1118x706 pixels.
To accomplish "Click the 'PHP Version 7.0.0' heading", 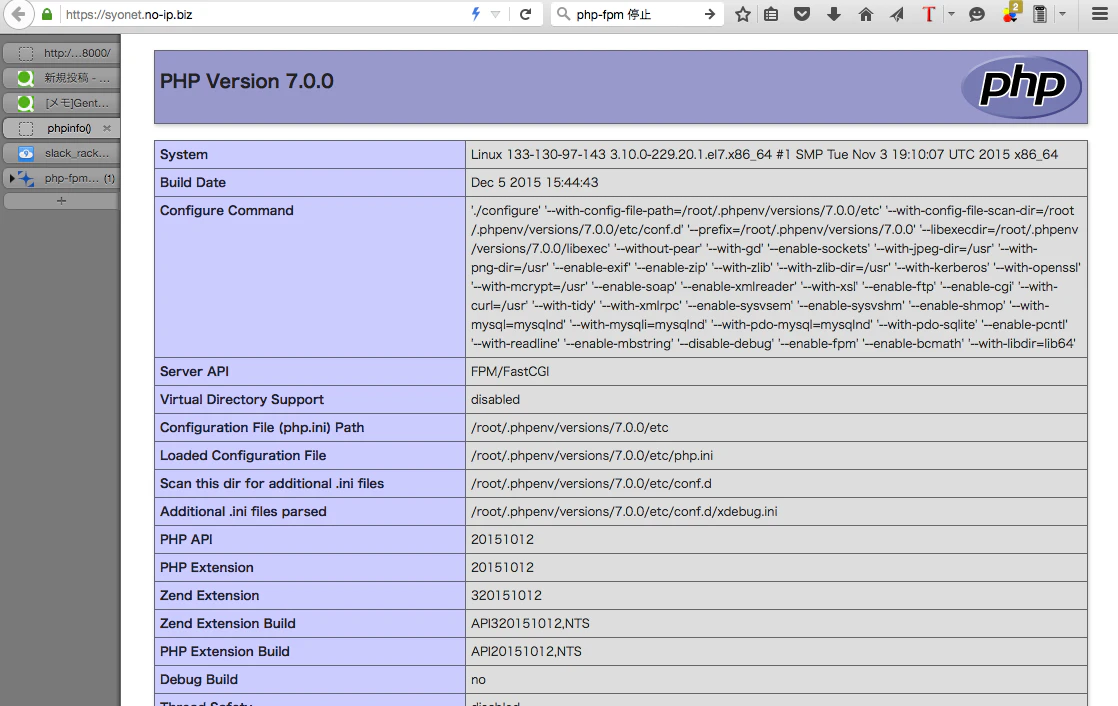I will pos(247,81).
